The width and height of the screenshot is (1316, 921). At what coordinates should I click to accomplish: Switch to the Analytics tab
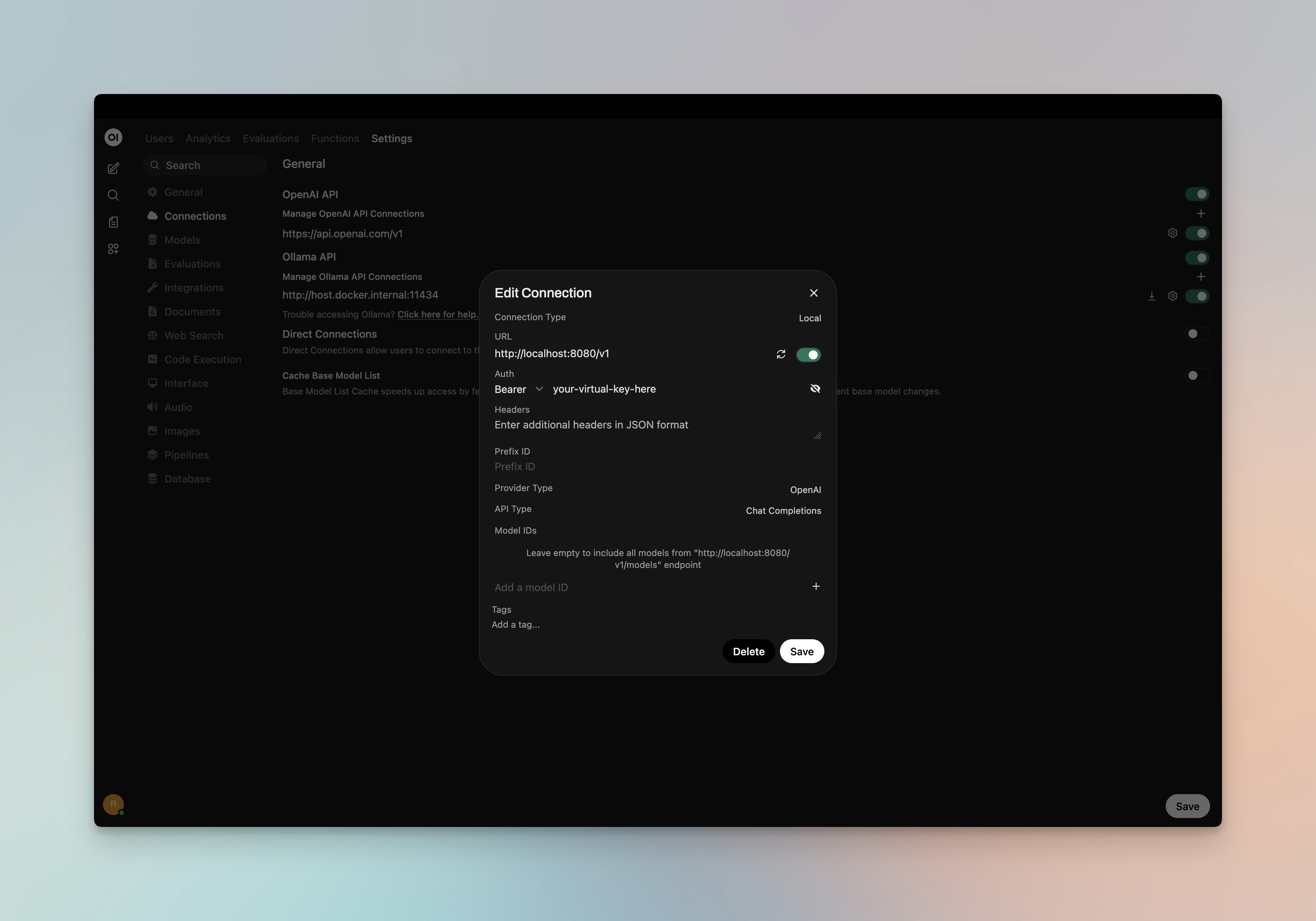pyautogui.click(x=207, y=138)
